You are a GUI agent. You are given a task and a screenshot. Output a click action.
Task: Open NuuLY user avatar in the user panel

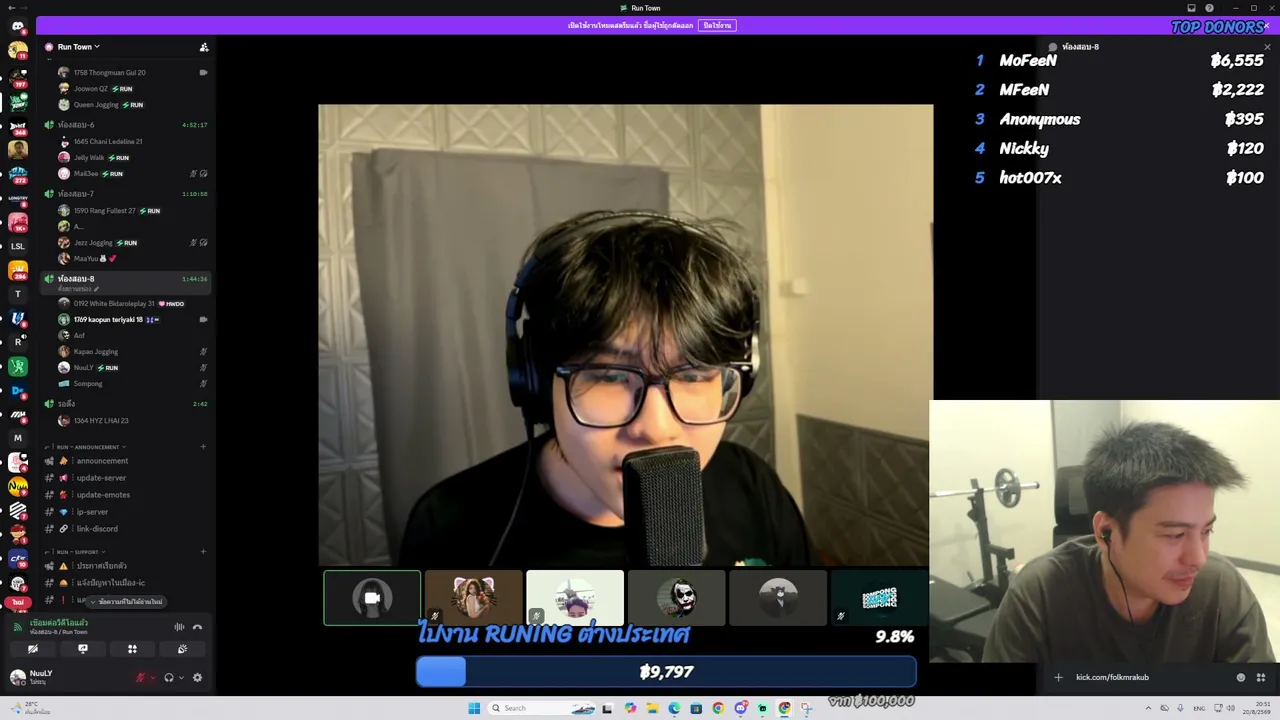click(x=17, y=677)
